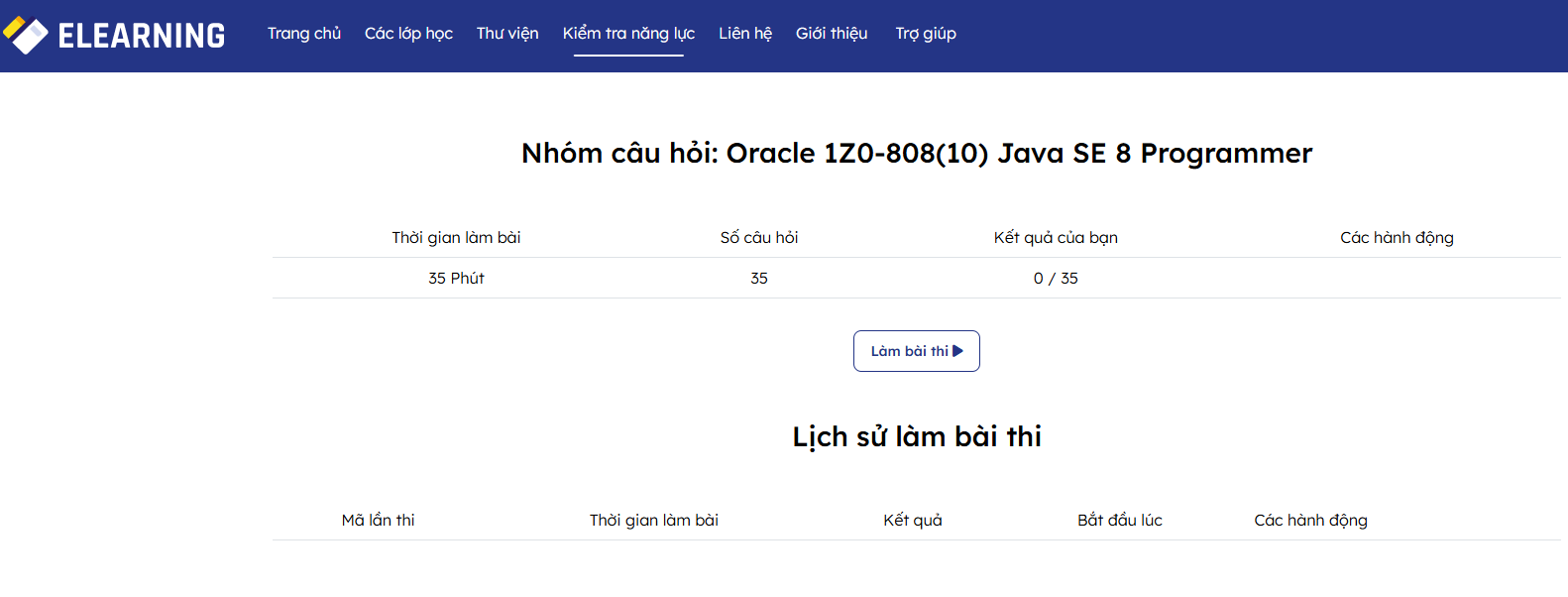Click the 35 Phút duration cell
Image resolution: width=1568 pixels, height=597 pixels.
(x=456, y=279)
